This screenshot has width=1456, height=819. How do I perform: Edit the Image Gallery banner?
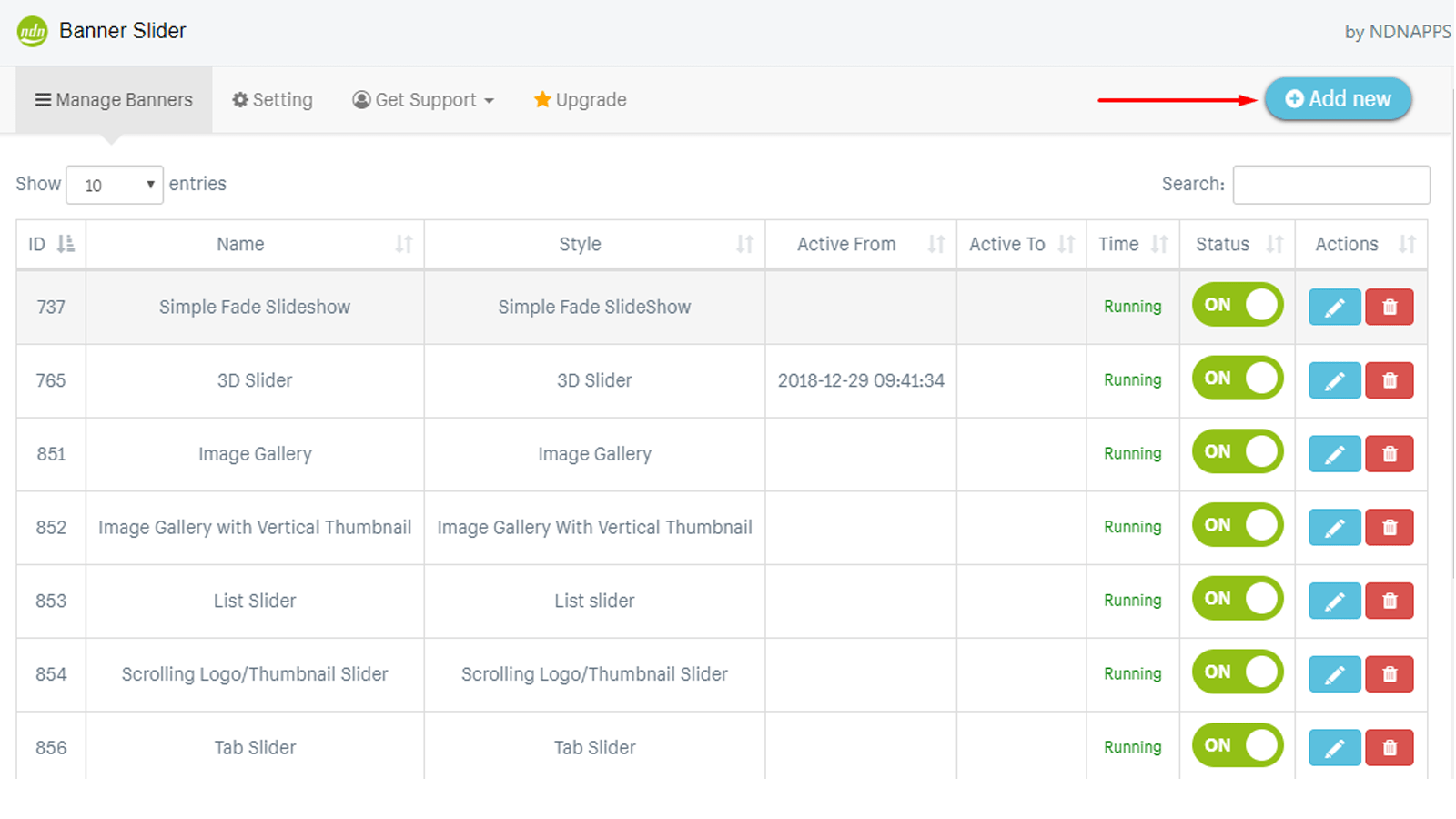(x=1334, y=454)
